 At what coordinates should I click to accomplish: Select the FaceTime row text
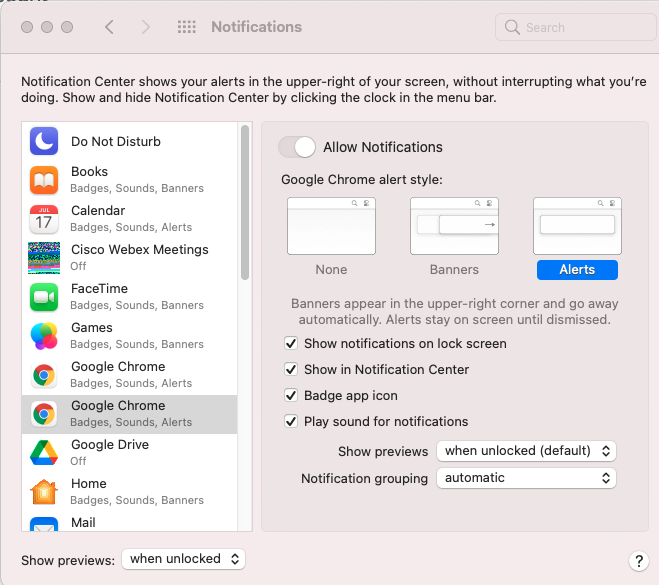pyautogui.click(x=137, y=297)
